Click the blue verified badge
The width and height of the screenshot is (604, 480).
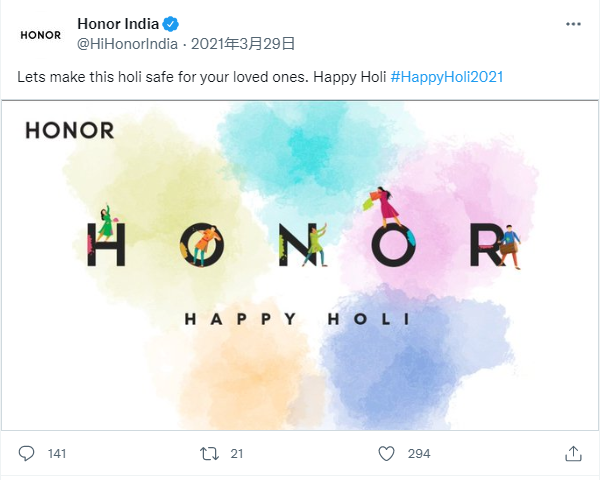pyautogui.click(x=172, y=24)
